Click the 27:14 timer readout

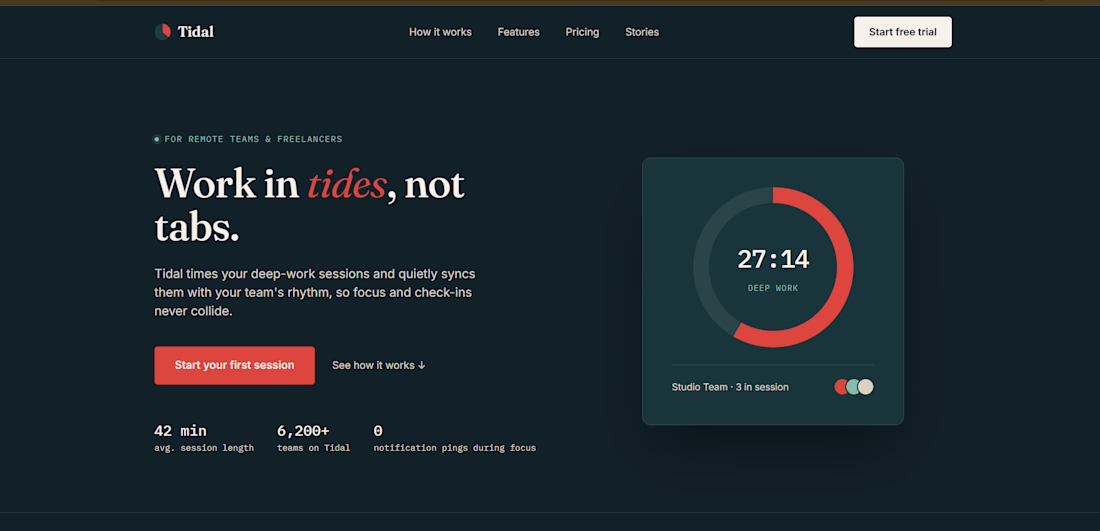tap(773, 260)
